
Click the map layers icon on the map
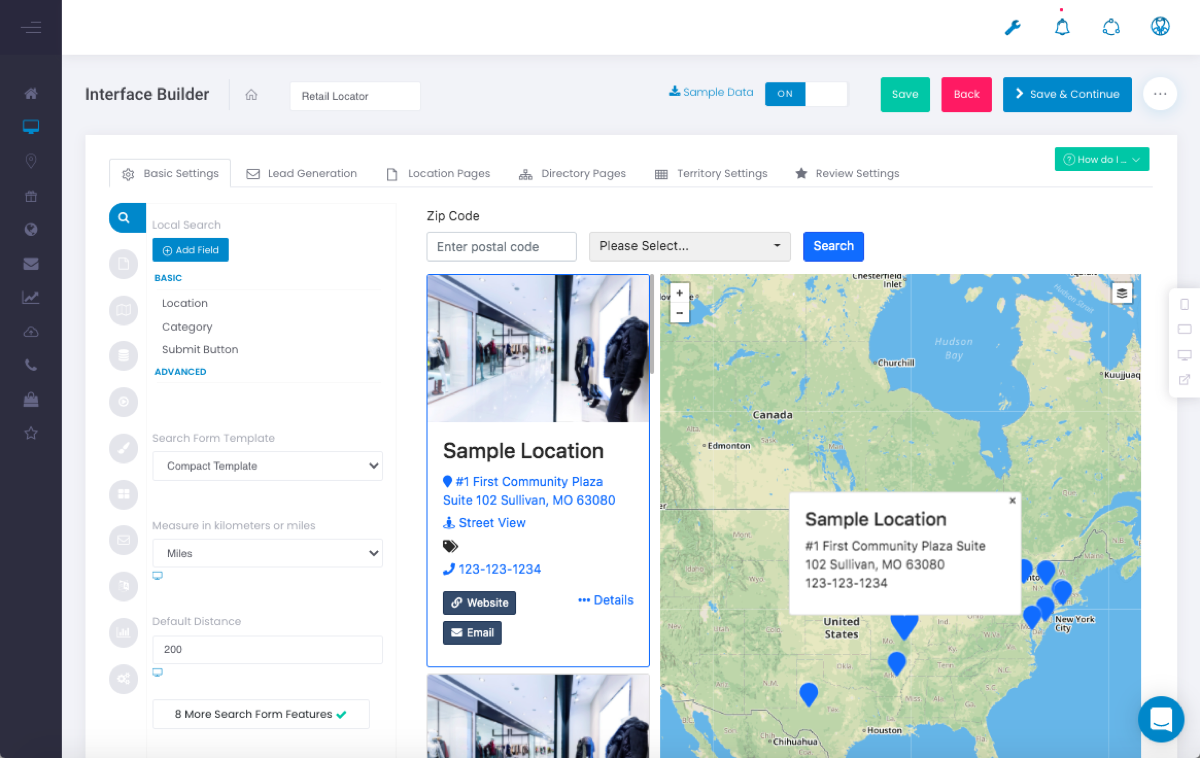(x=1121, y=292)
